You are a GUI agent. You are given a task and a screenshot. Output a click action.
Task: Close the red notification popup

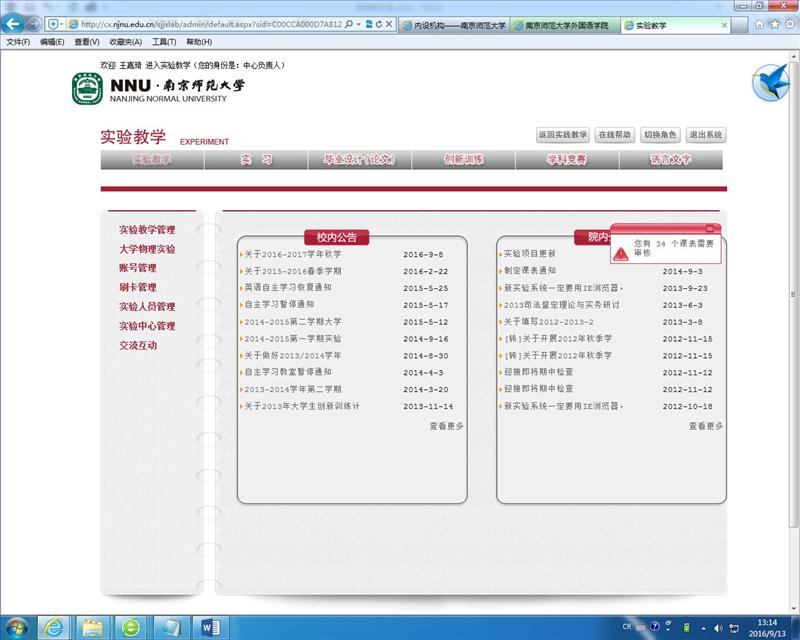(x=710, y=229)
